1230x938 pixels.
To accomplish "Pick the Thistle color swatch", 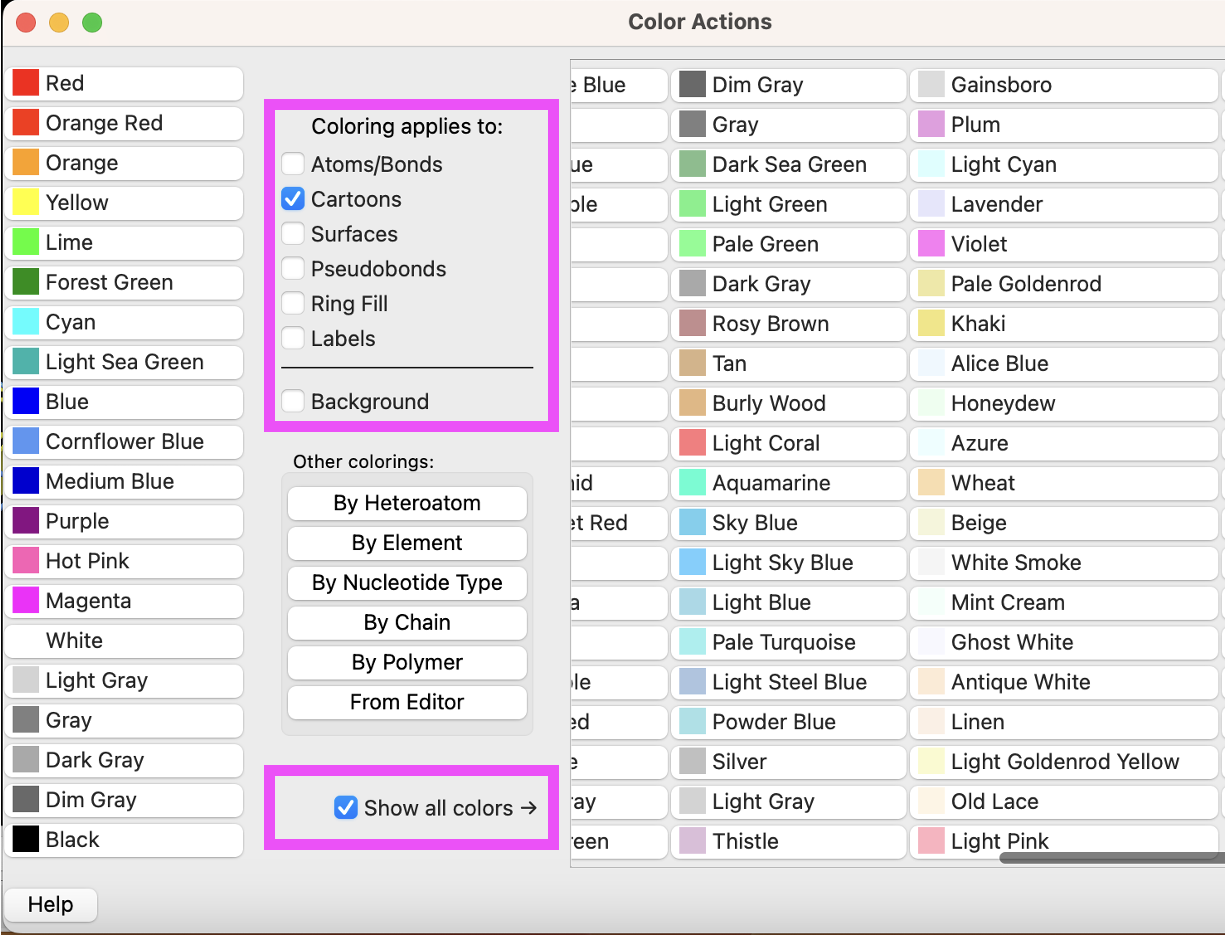I will 788,842.
